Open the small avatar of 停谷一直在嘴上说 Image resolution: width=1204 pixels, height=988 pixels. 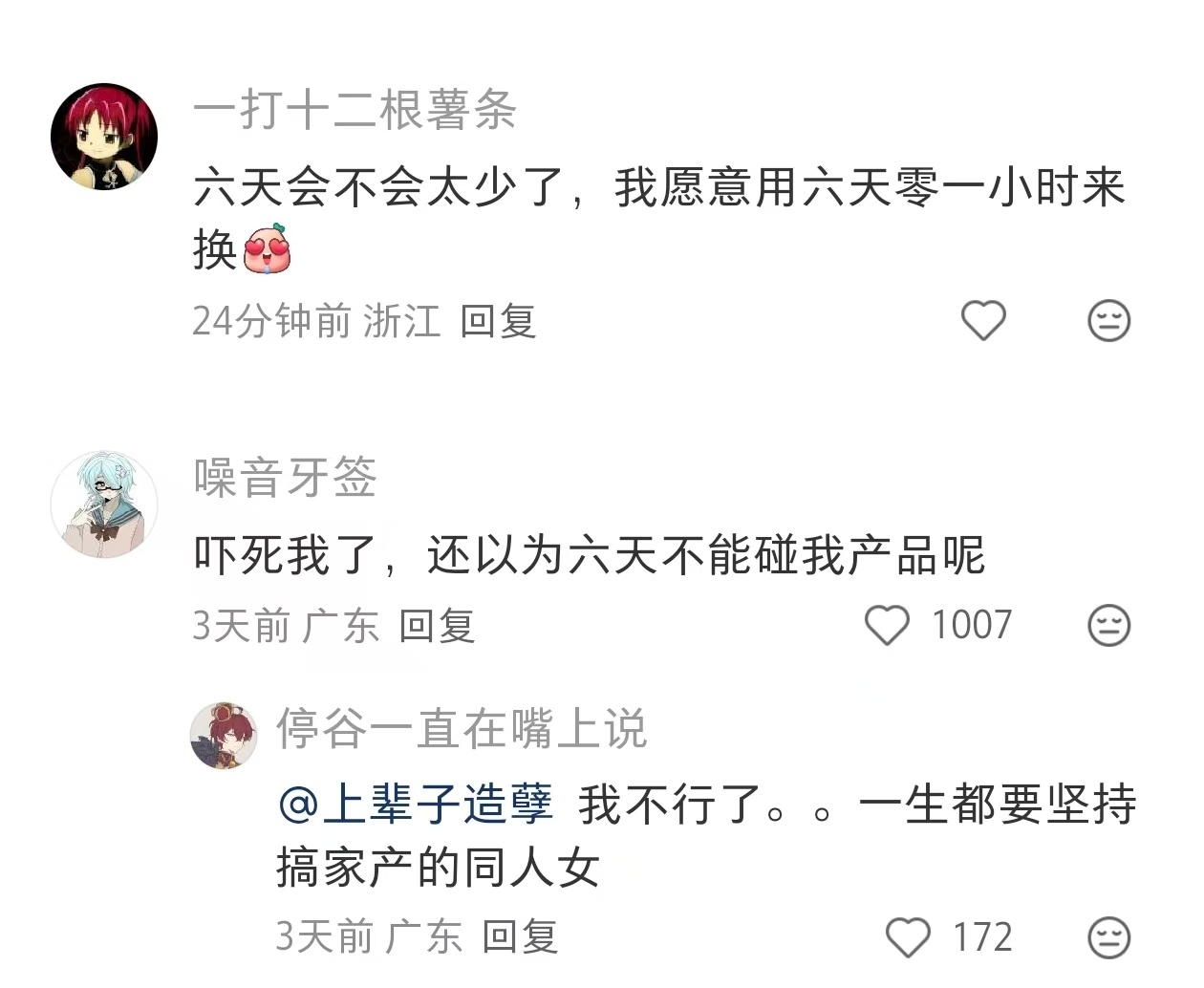(x=225, y=735)
